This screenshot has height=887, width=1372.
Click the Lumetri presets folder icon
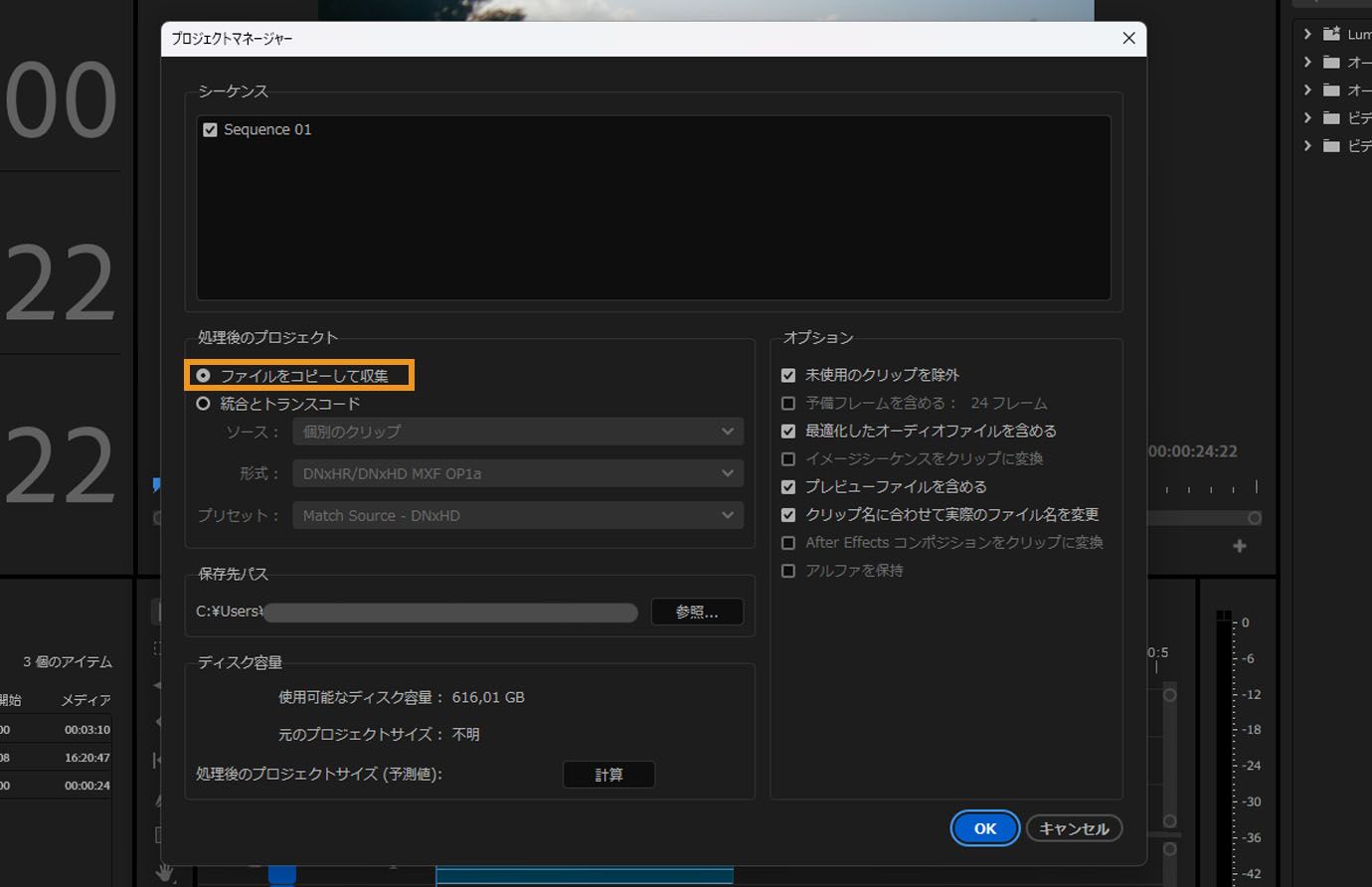point(1331,33)
